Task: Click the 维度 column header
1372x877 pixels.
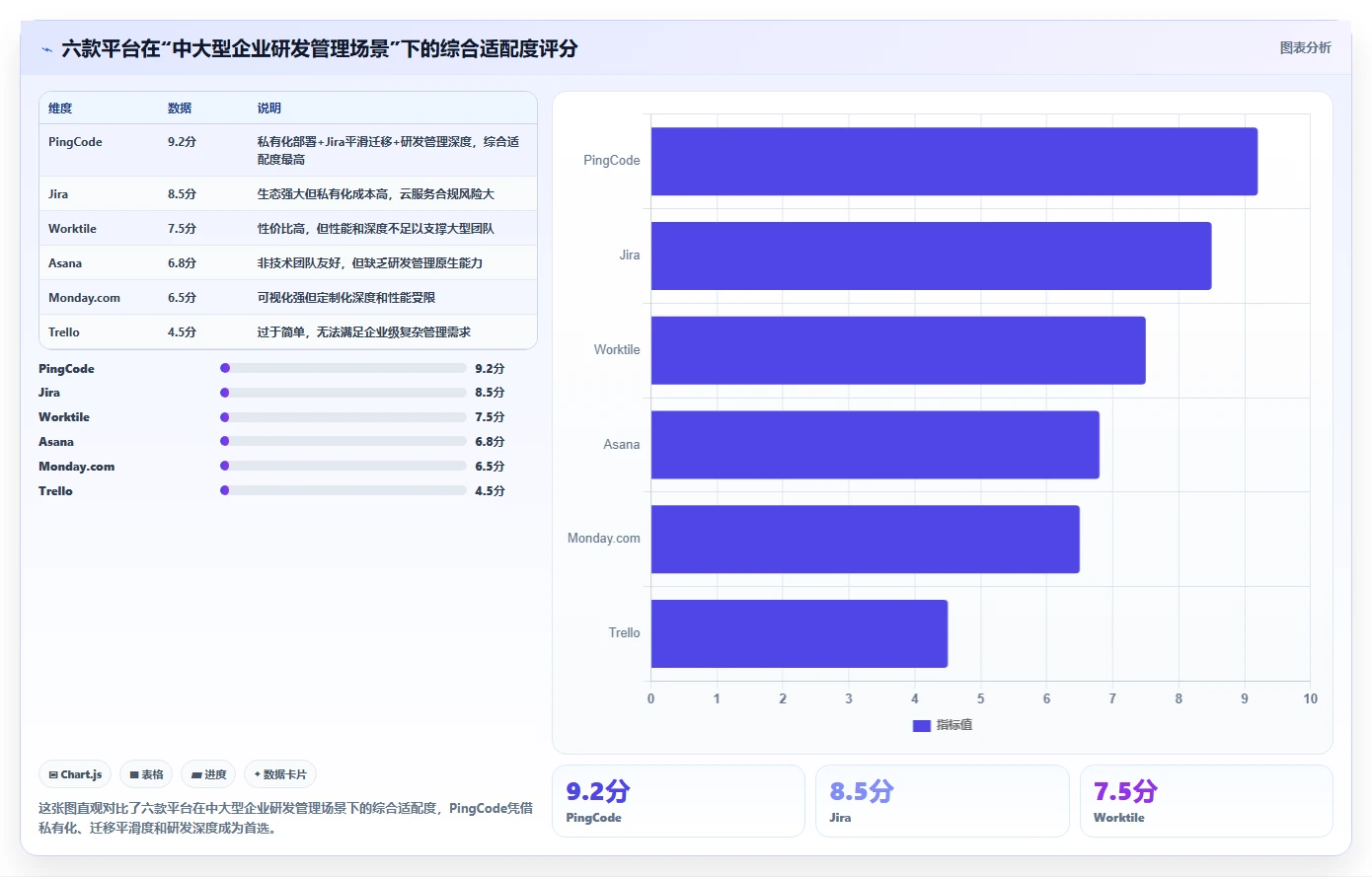Action: [60, 109]
